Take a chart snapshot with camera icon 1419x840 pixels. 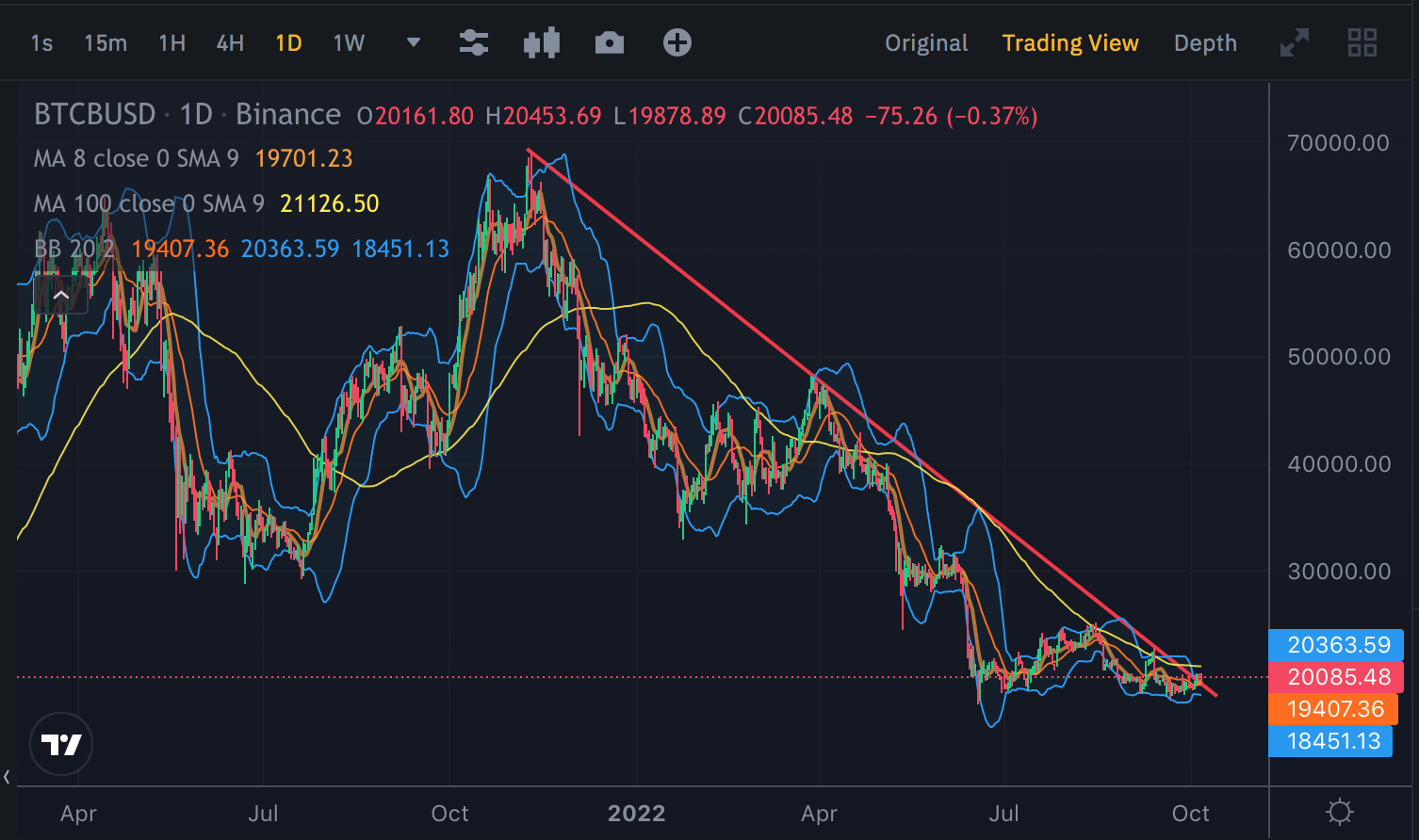610,43
